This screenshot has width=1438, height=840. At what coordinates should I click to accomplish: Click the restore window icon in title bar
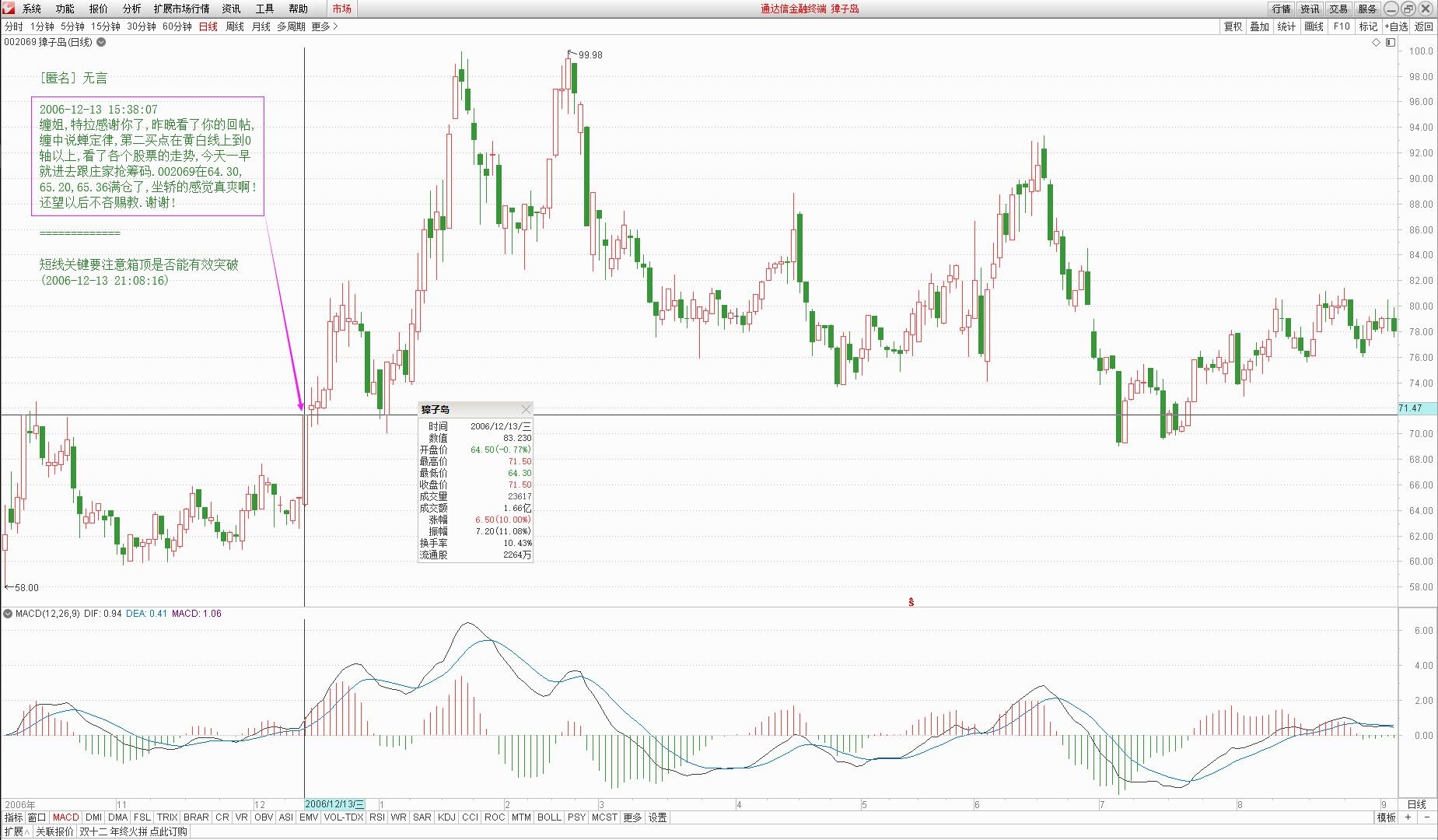(x=1408, y=9)
